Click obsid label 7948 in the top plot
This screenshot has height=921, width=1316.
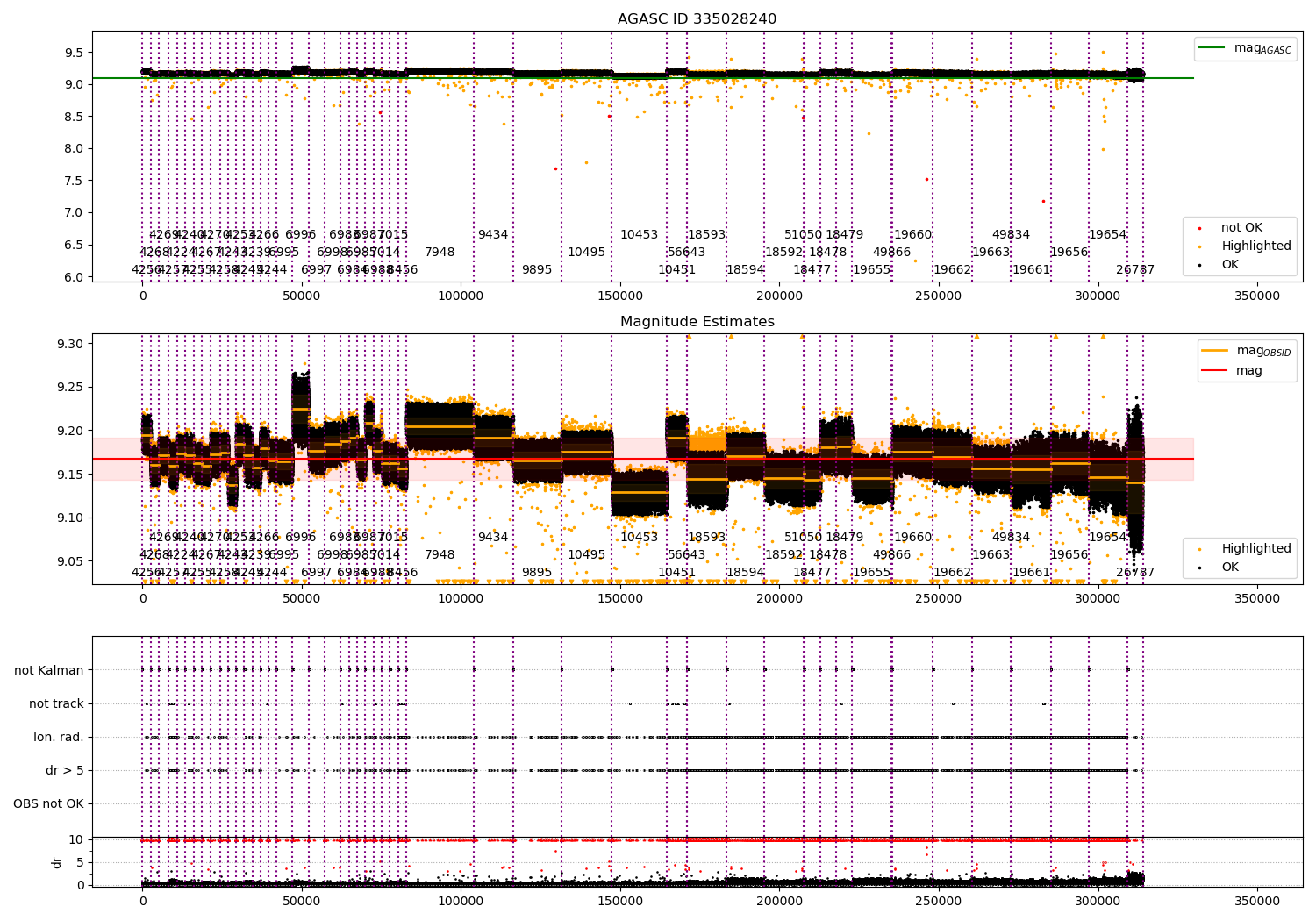coord(440,253)
